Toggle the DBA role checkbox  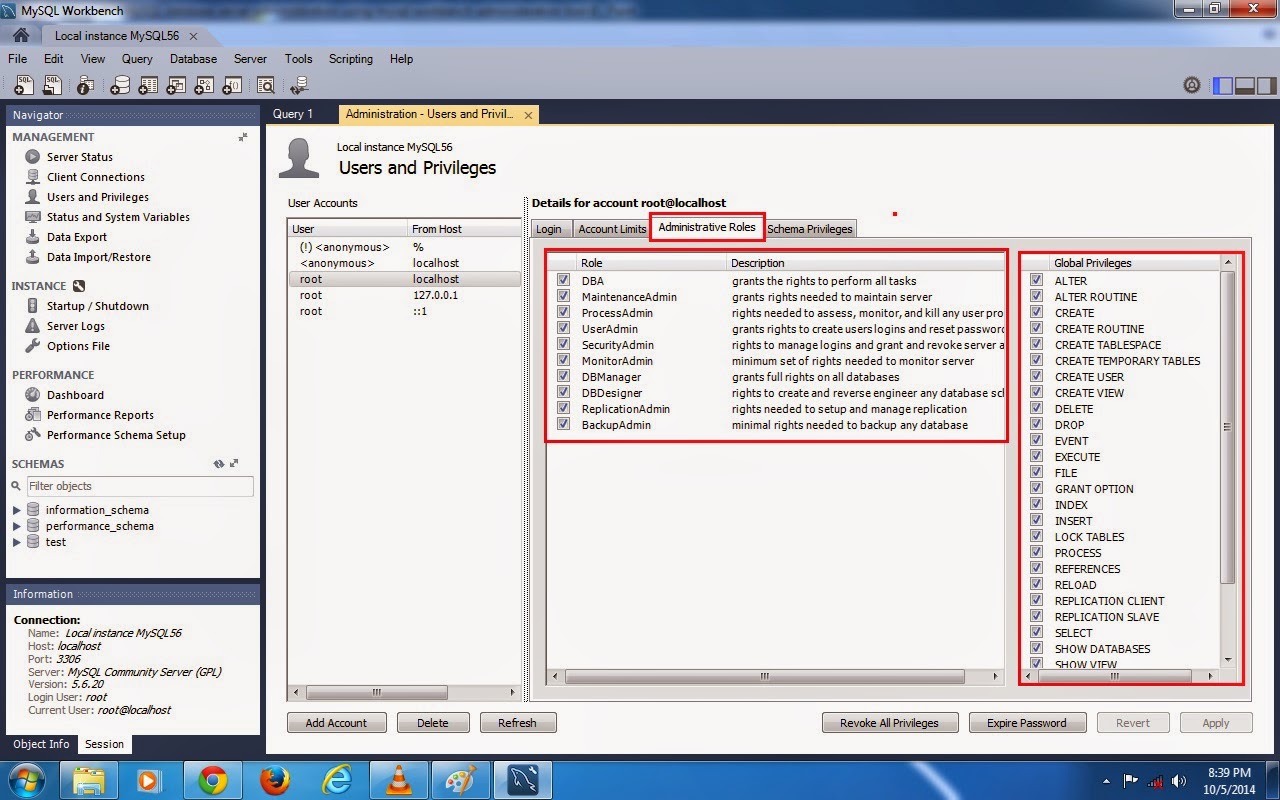pyautogui.click(x=564, y=281)
